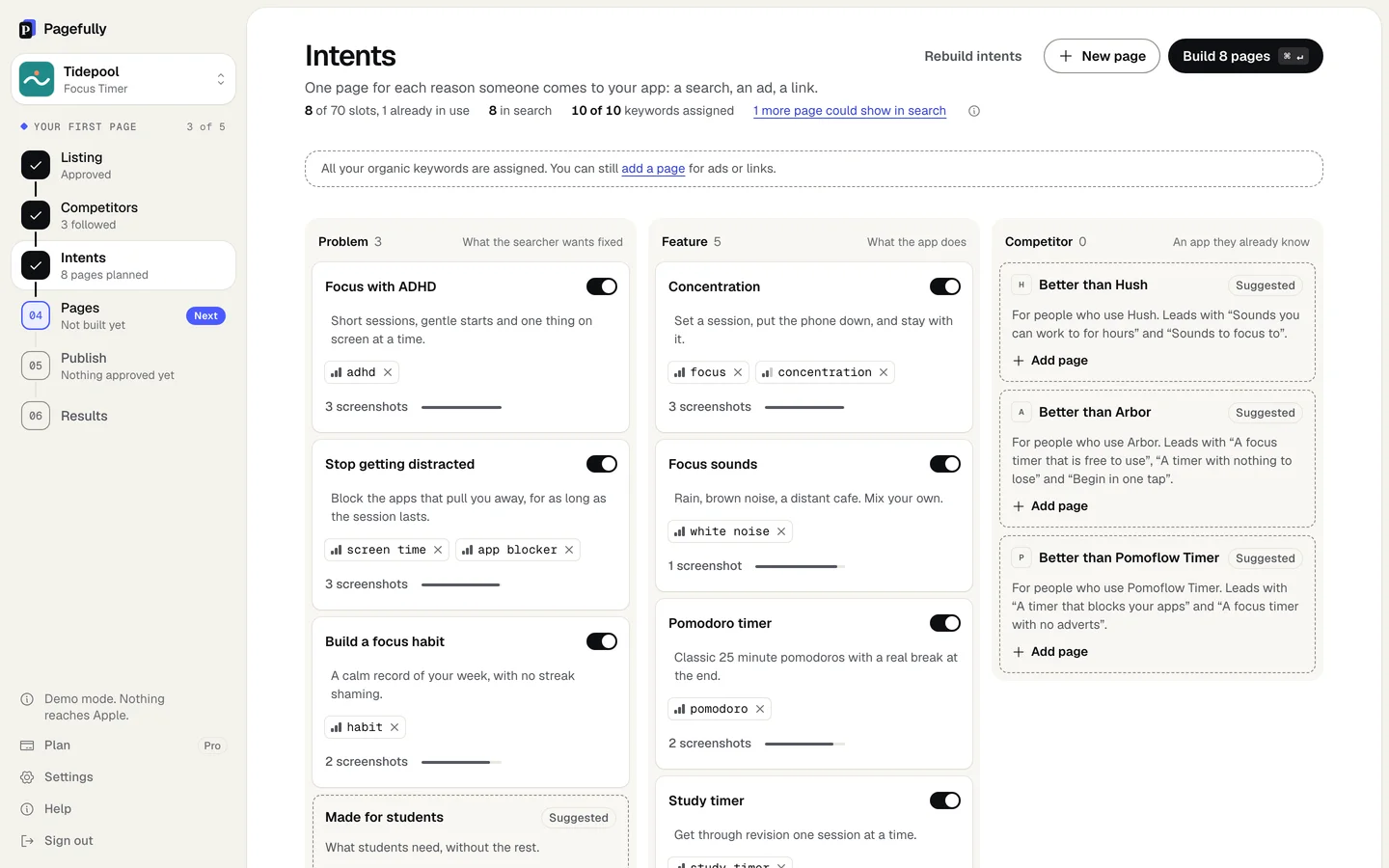
Task: Click the info icon beside search link
Action: 974,111
